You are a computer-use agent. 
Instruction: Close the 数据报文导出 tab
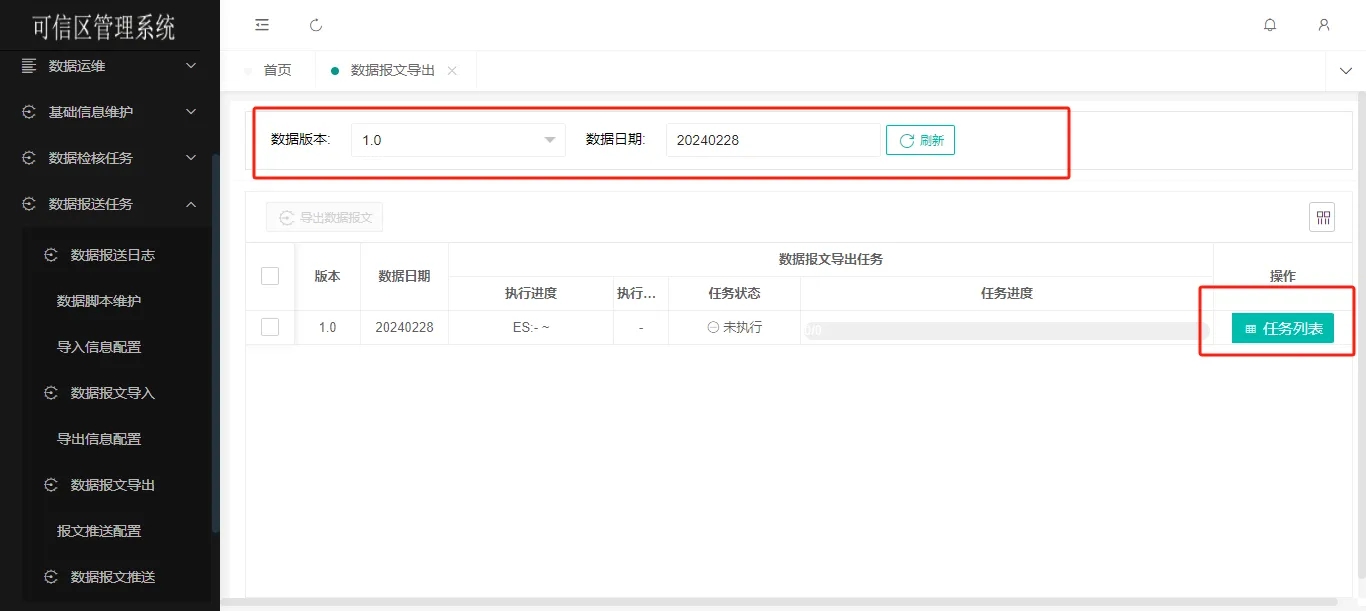(x=452, y=71)
